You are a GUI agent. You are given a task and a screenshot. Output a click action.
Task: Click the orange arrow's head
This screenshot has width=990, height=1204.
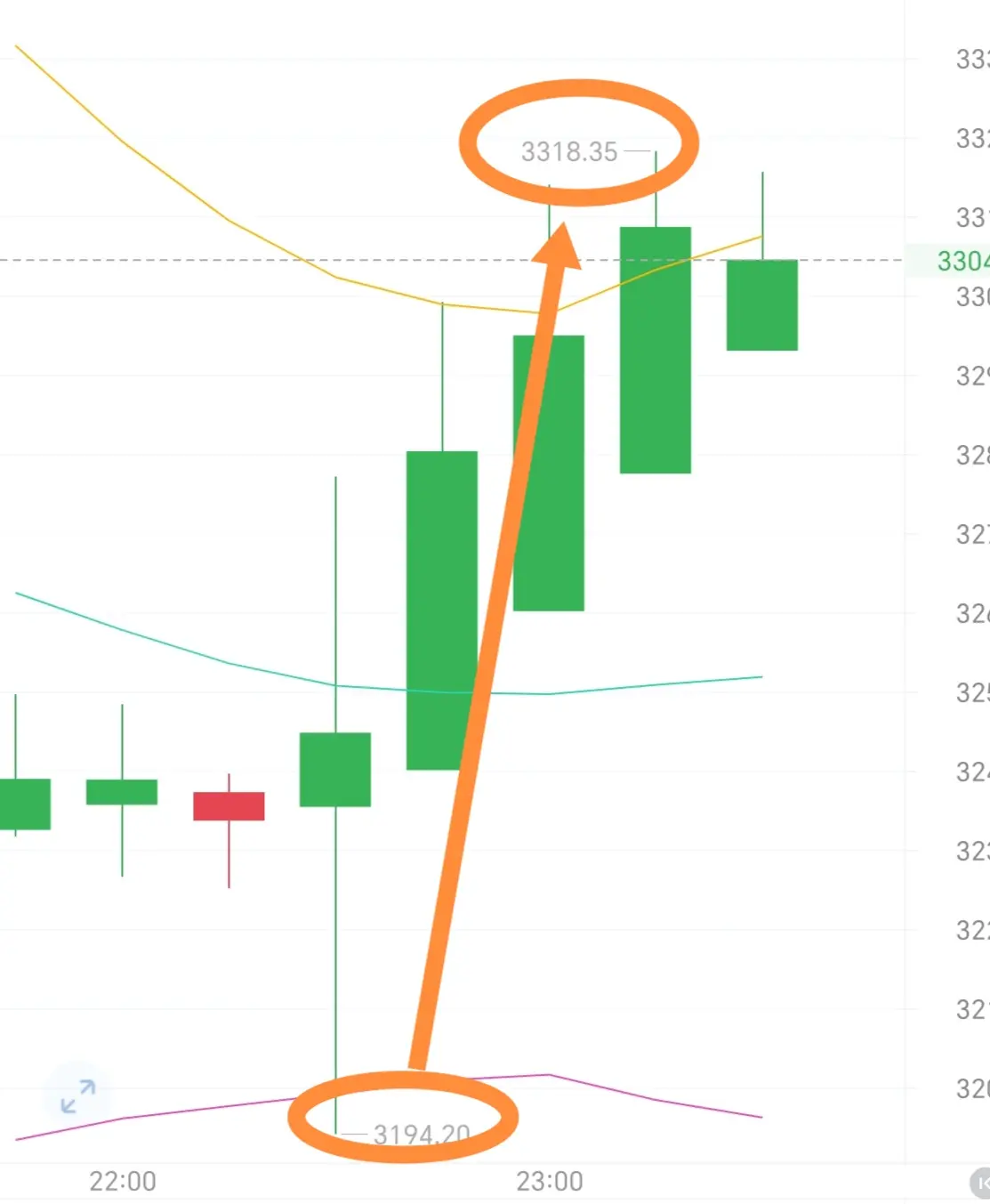559,247
